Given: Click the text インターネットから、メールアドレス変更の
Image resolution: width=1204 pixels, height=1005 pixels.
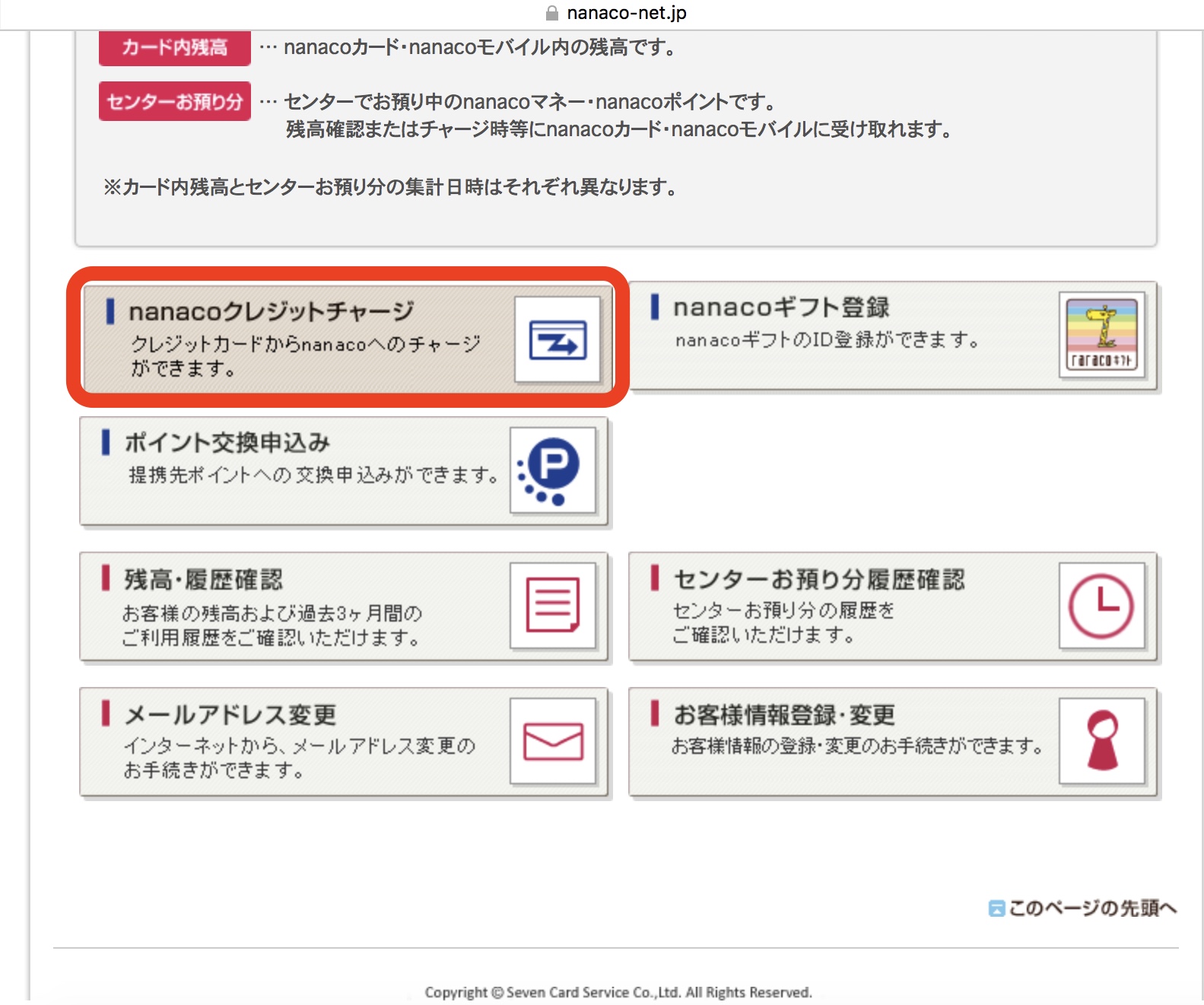Looking at the screenshot, I should point(300,746).
